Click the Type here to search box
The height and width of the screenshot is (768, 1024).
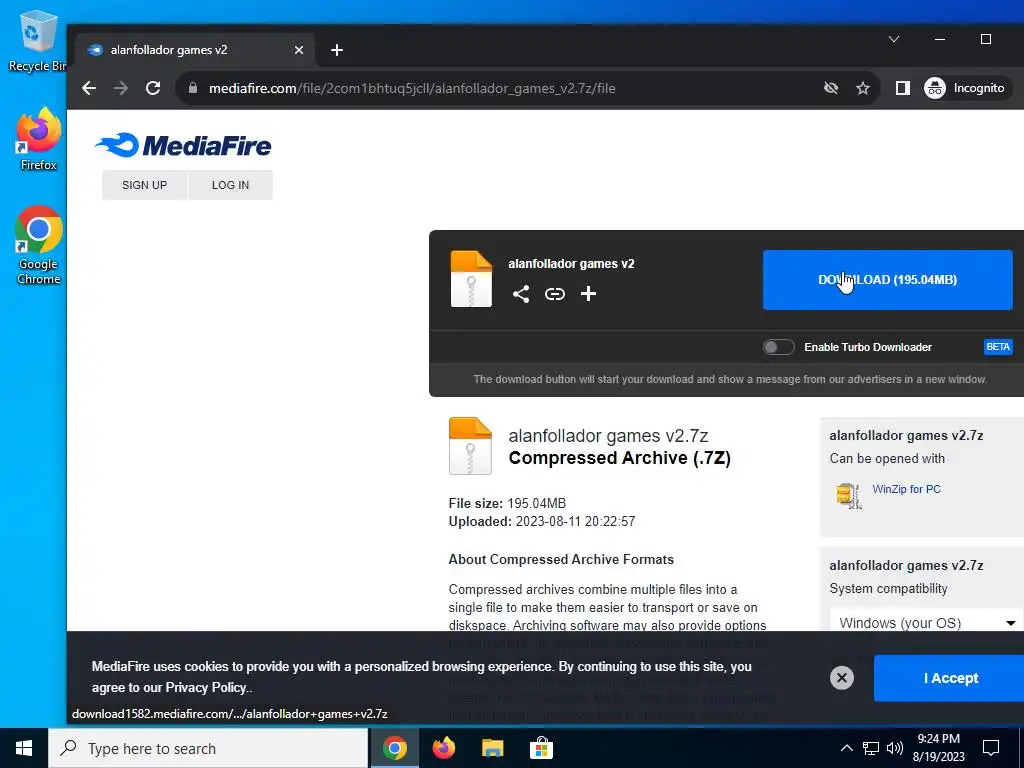(x=208, y=748)
